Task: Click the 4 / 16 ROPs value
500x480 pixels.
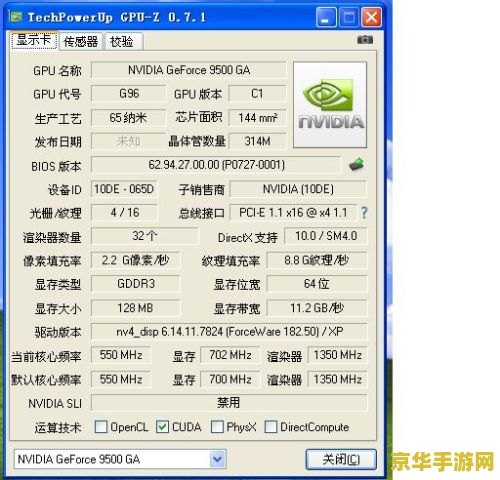Action: 124,213
